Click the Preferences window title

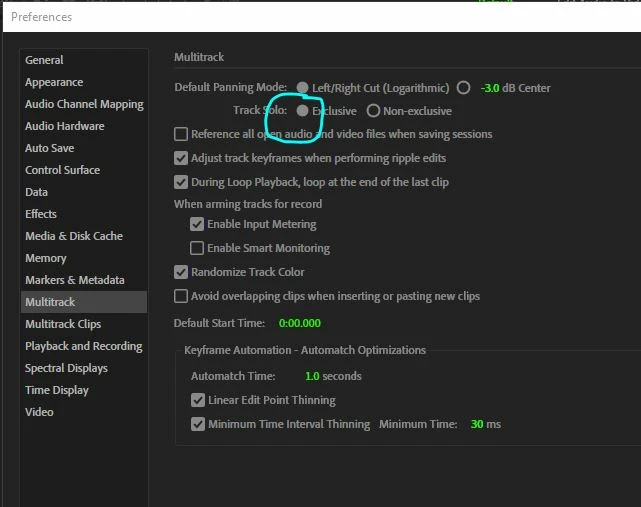click(42, 17)
